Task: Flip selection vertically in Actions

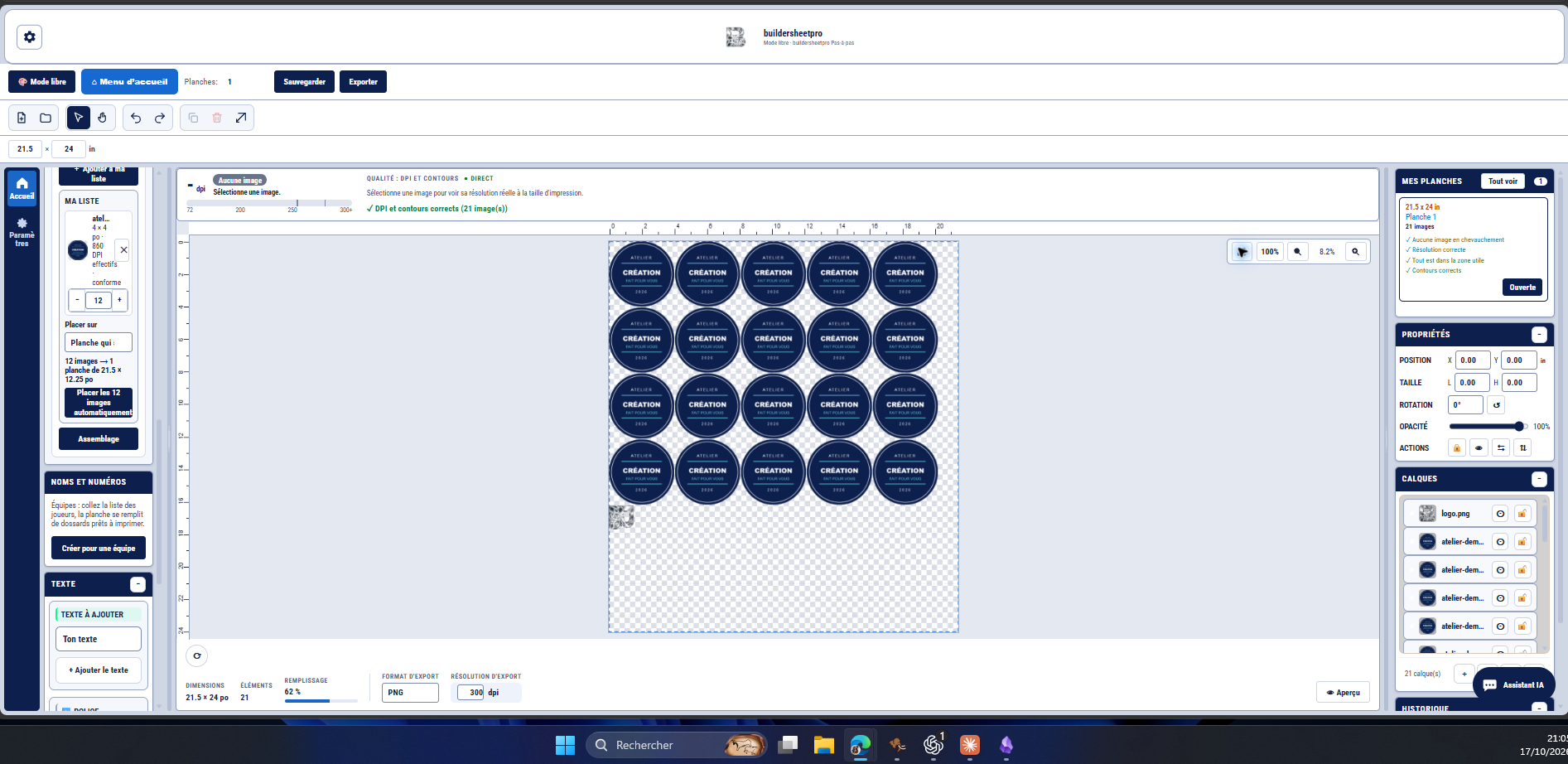Action: coord(1522,448)
